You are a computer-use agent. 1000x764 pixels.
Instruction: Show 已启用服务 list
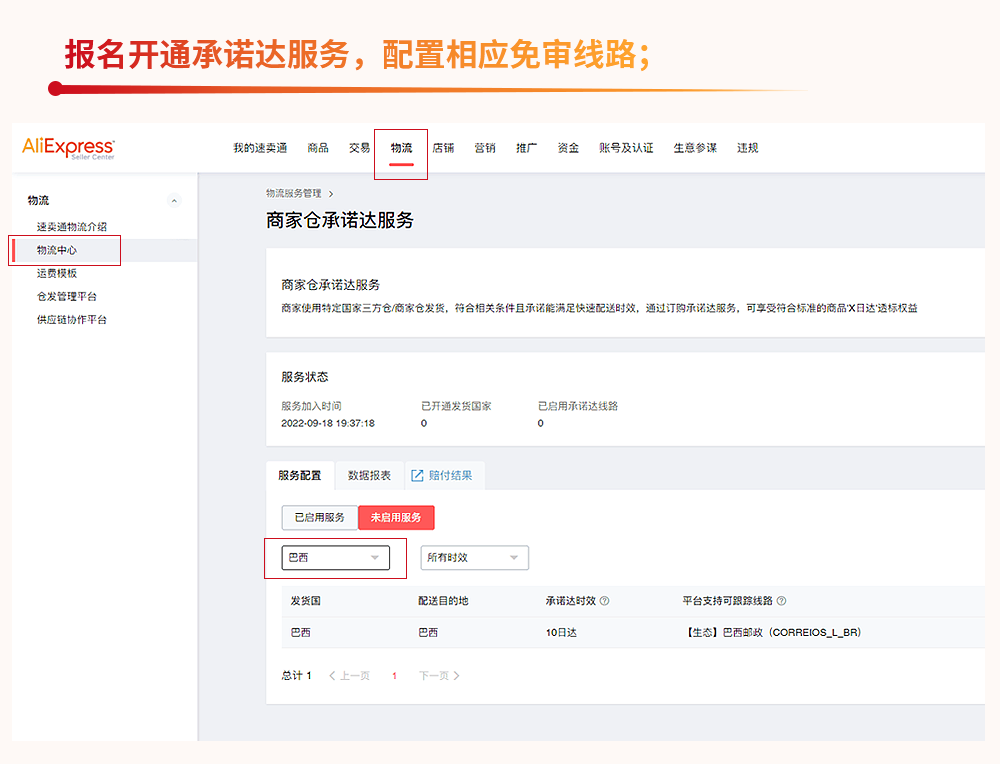[x=320, y=517]
